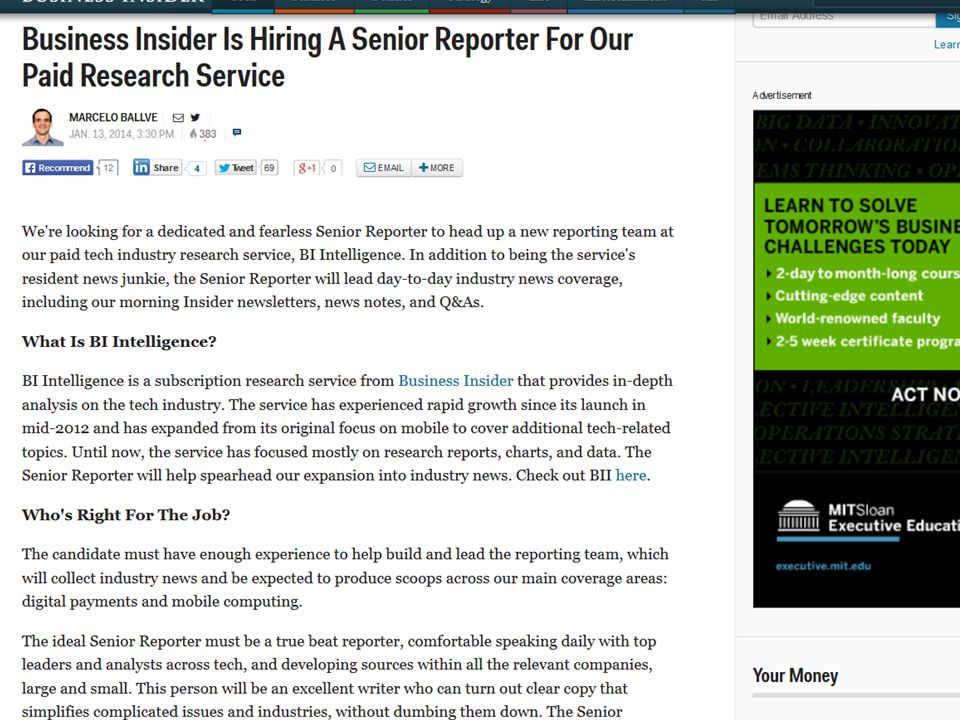Click 'Who's Right For The Job?' heading
The width and height of the screenshot is (960, 720).
pyautogui.click(x=126, y=515)
